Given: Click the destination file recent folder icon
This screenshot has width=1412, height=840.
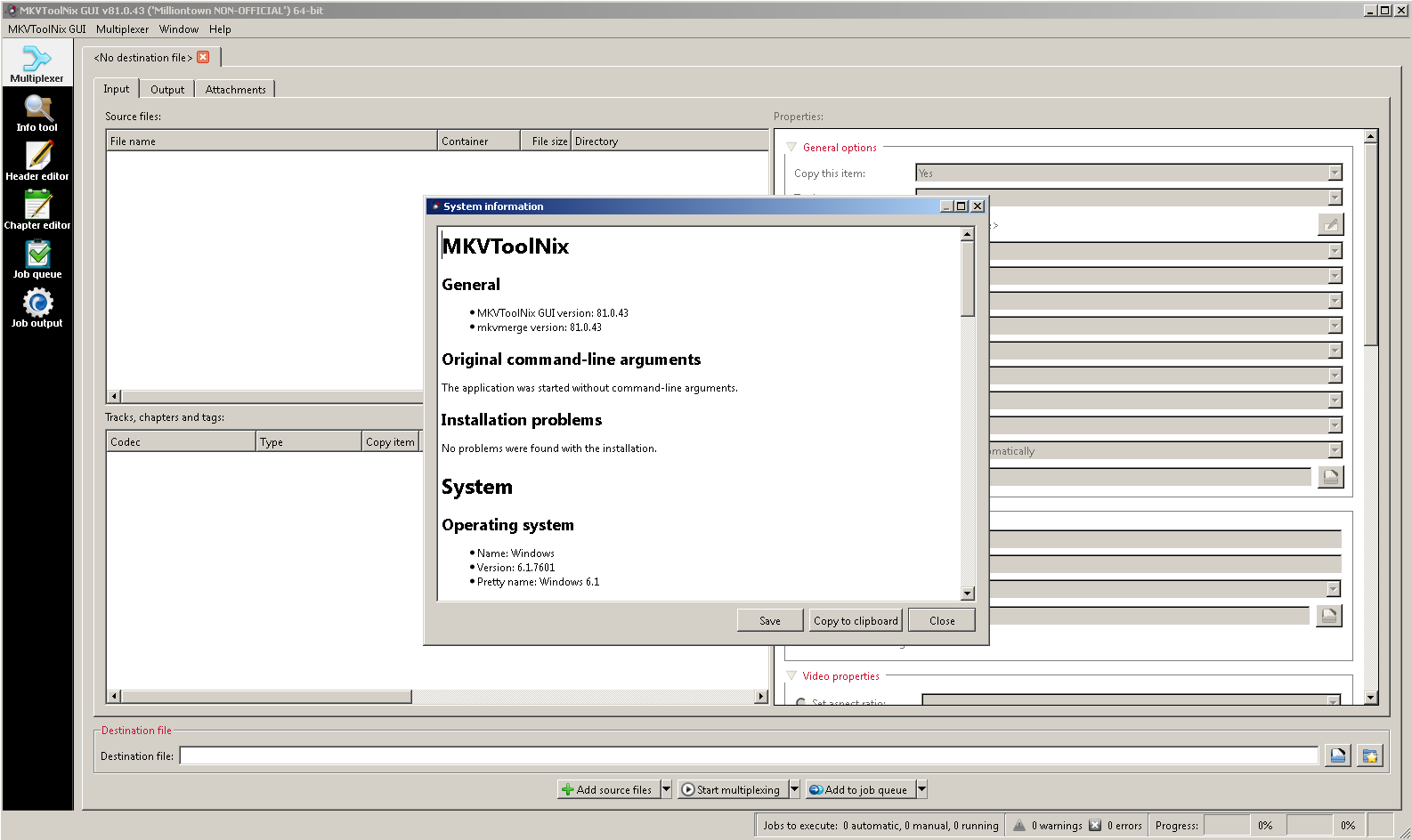Looking at the screenshot, I should click(x=1370, y=755).
